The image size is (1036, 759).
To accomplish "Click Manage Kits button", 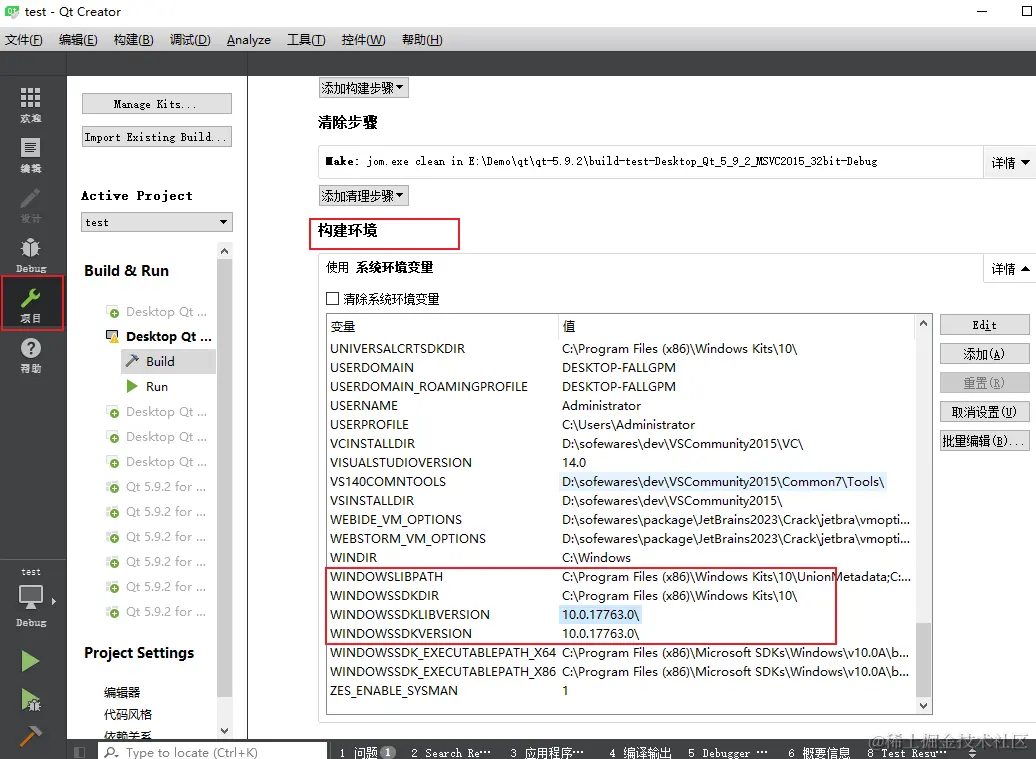I will (x=157, y=104).
